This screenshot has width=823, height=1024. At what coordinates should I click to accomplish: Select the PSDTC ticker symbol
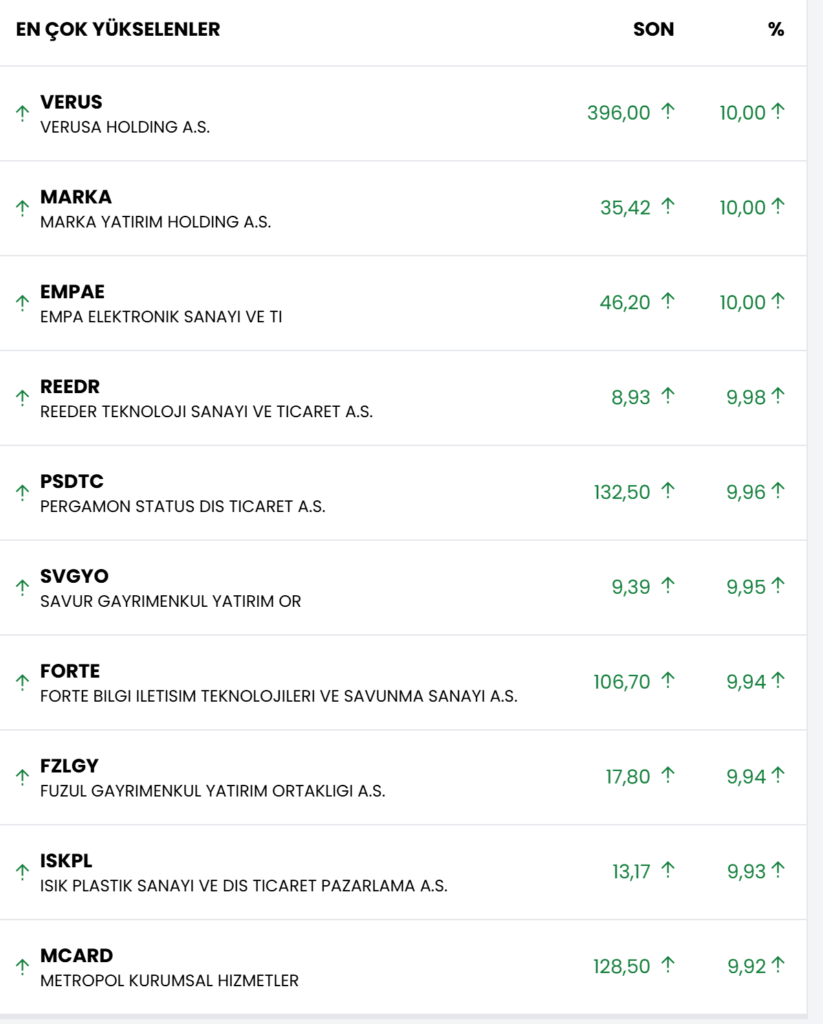pyautogui.click(x=71, y=482)
